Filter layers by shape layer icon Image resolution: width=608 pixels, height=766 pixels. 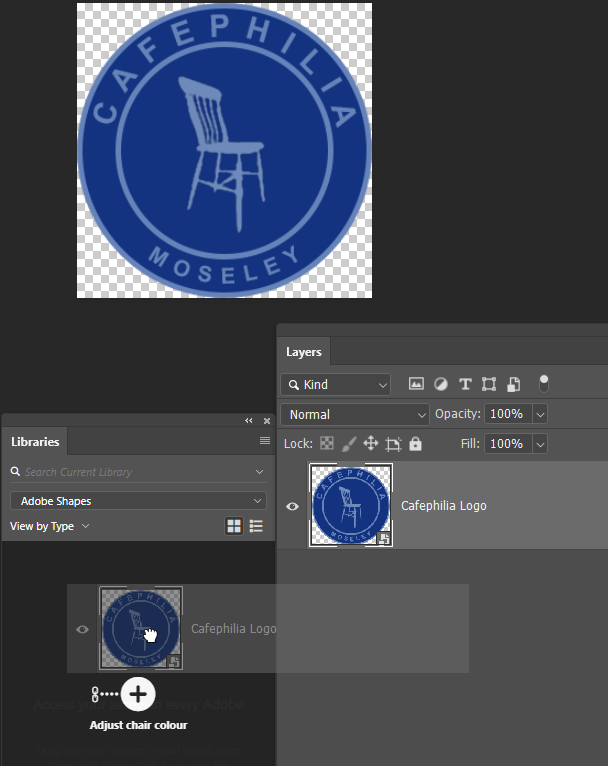tap(489, 384)
